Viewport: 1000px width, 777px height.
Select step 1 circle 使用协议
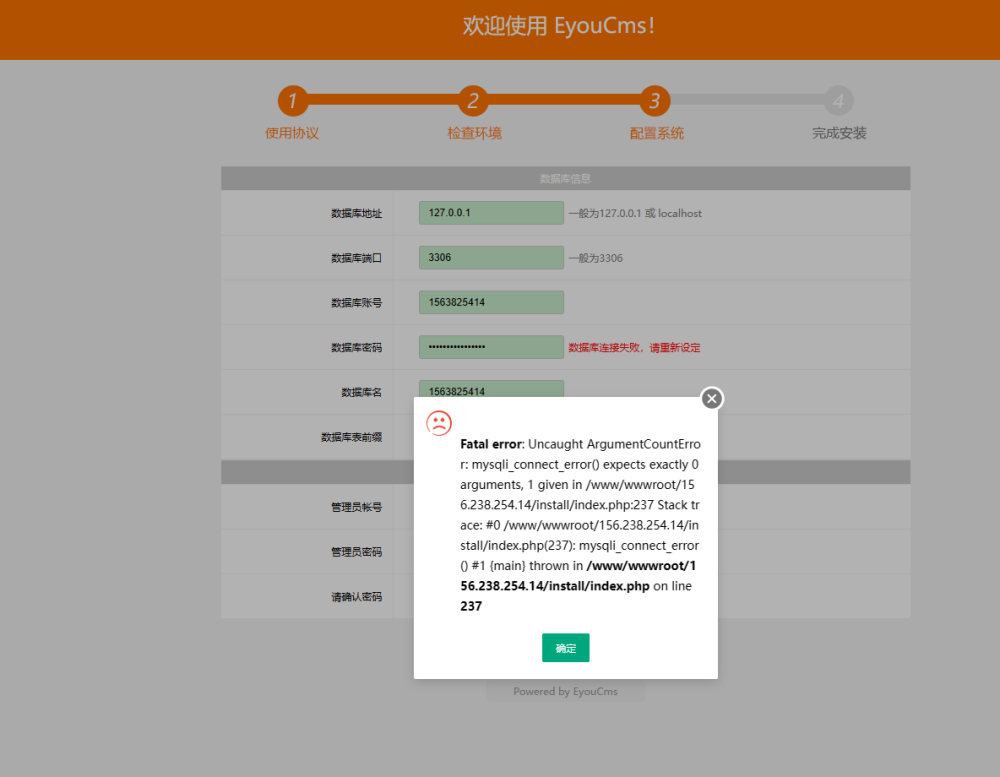coord(293,101)
